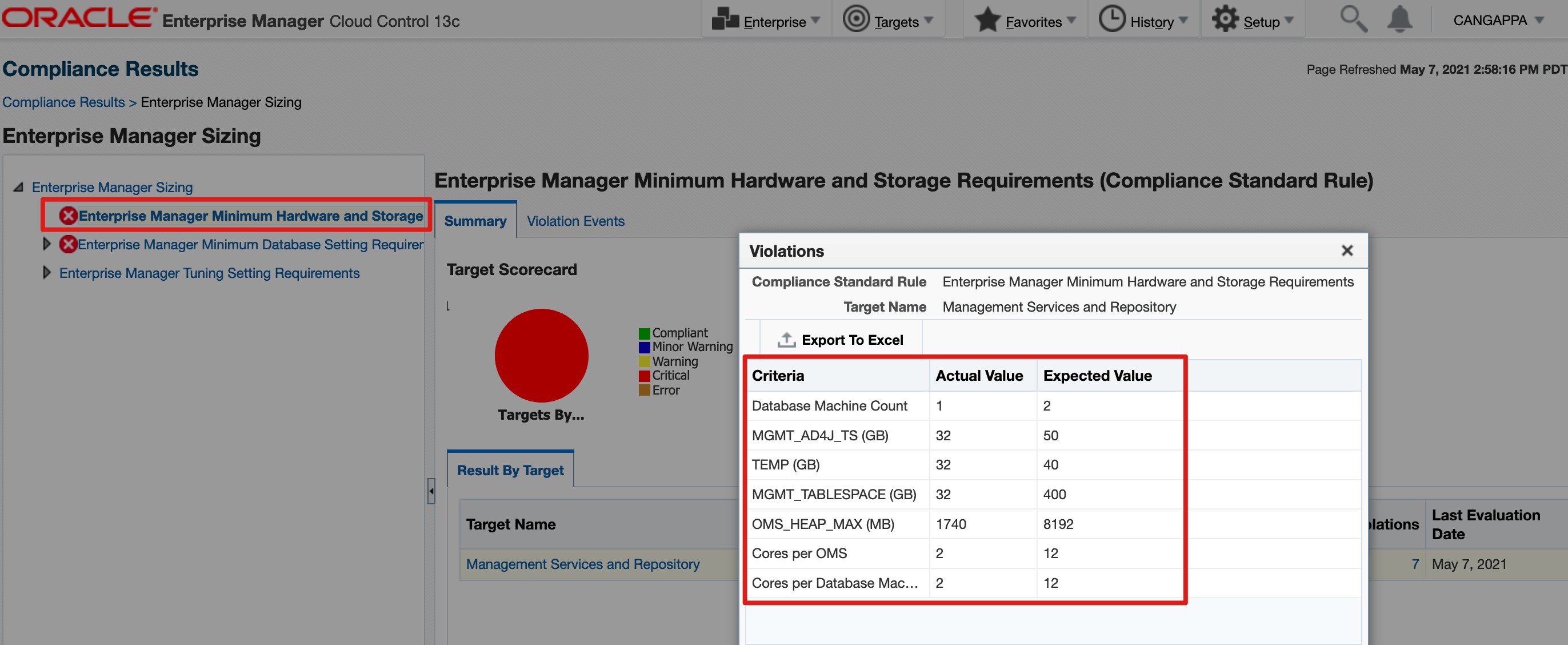Close the Violations dialog
1568x645 pixels.
[x=1346, y=250]
